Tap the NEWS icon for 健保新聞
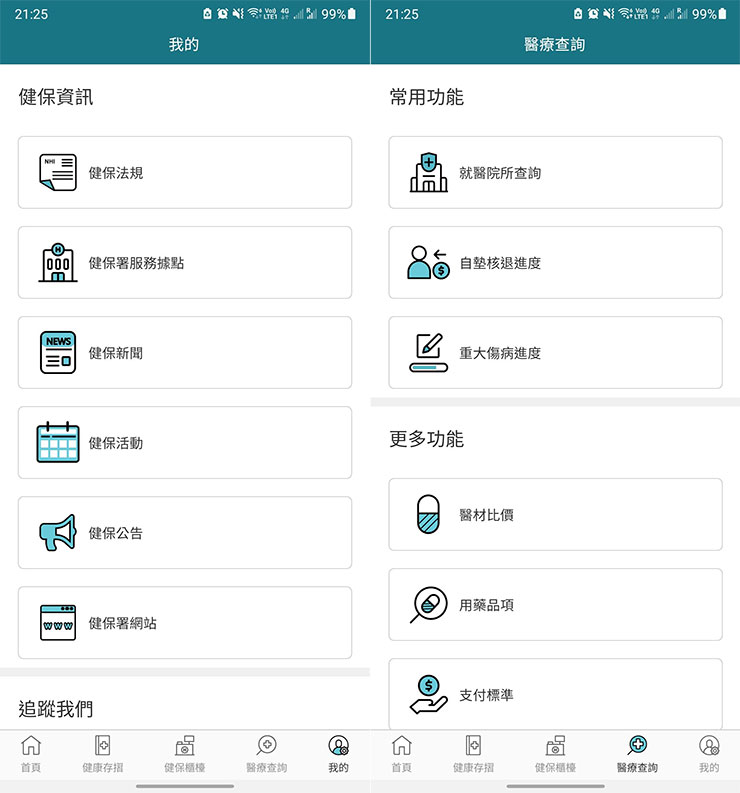This screenshot has width=740, height=793. click(x=58, y=352)
